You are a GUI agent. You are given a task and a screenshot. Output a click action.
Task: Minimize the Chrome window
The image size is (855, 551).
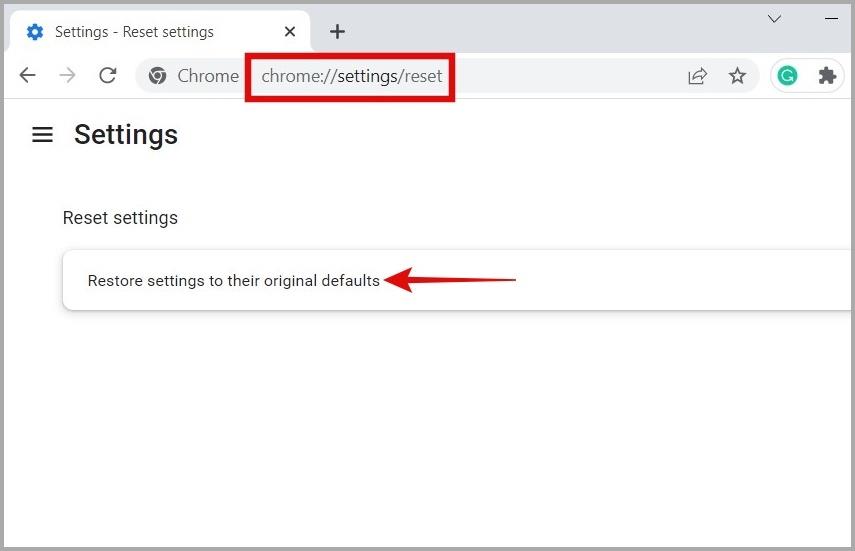coord(831,19)
